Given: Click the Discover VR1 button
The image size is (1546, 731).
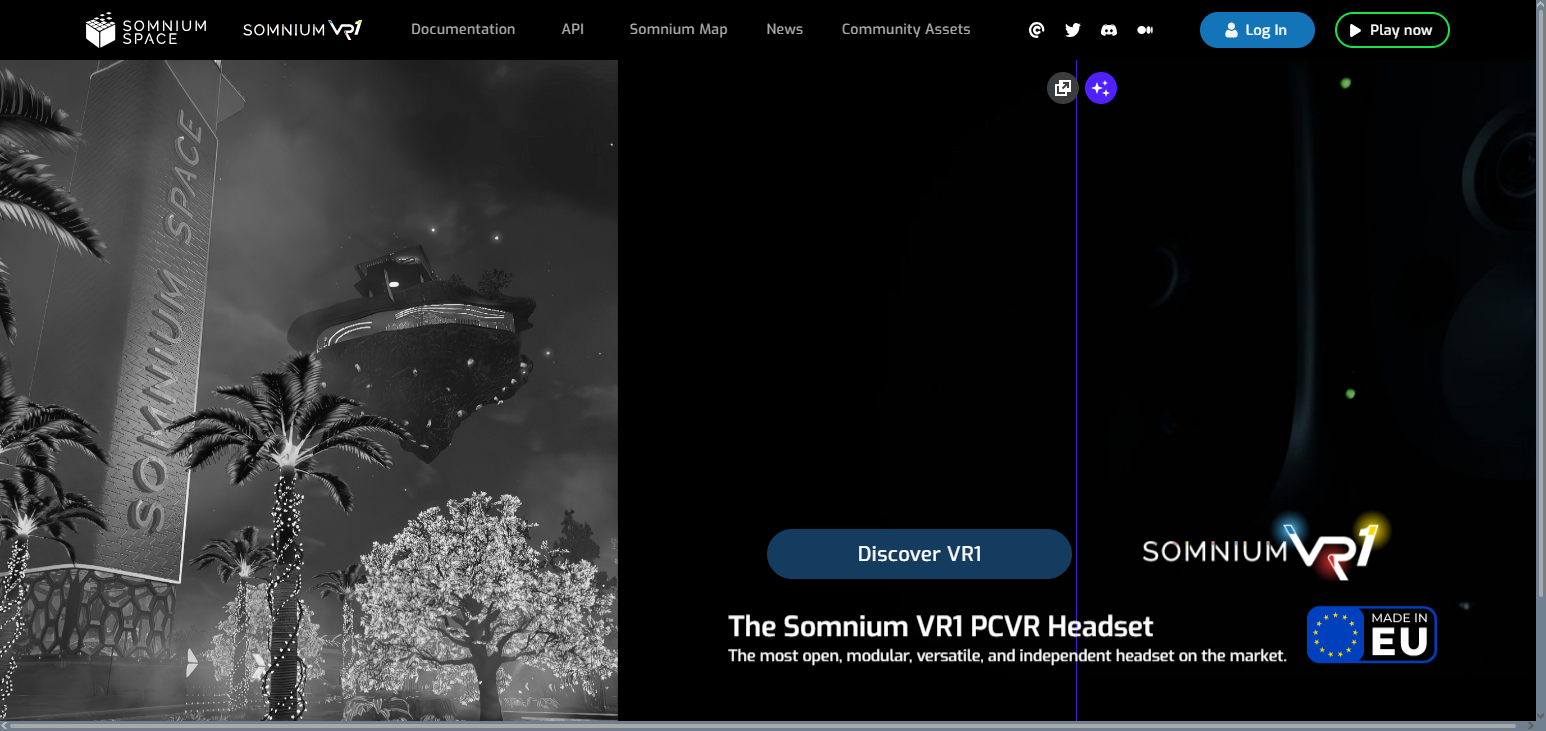Looking at the screenshot, I should [x=919, y=554].
